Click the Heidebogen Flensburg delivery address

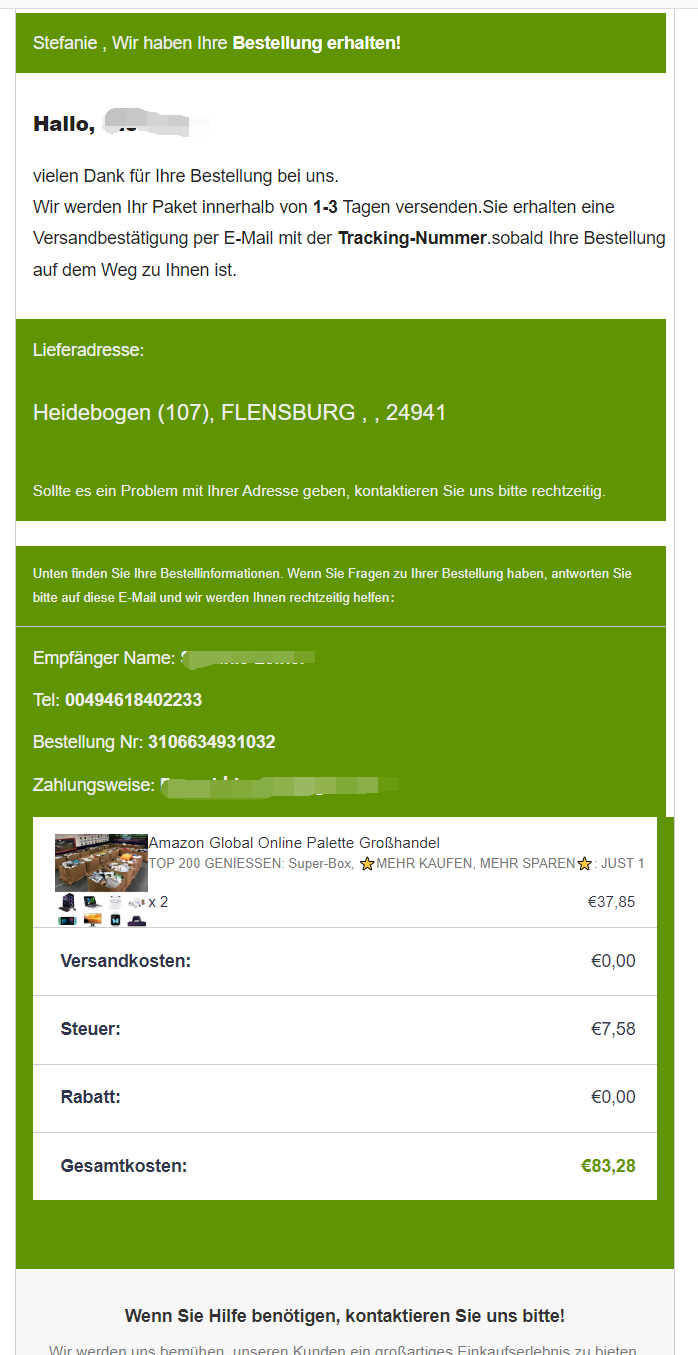239,412
